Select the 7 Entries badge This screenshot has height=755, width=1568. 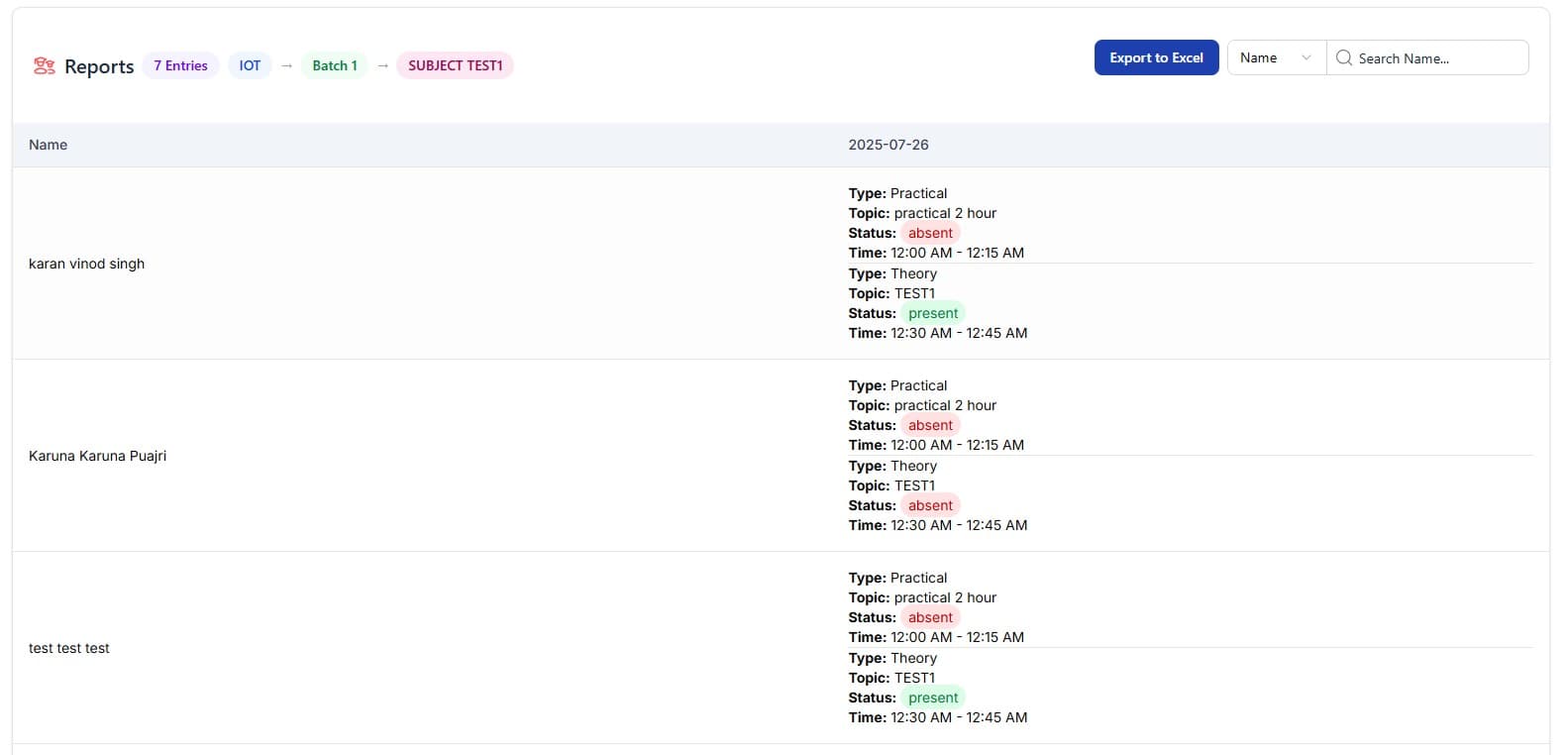(180, 66)
